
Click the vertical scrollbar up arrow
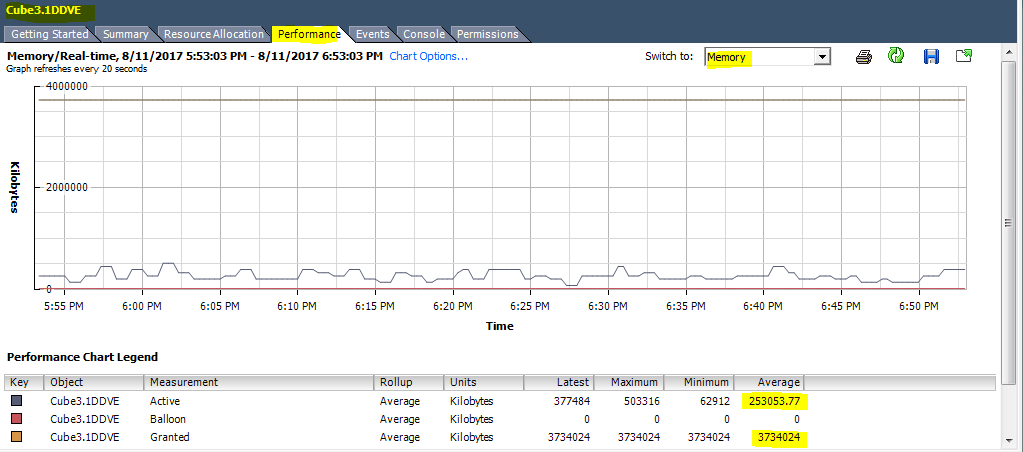click(1010, 51)
